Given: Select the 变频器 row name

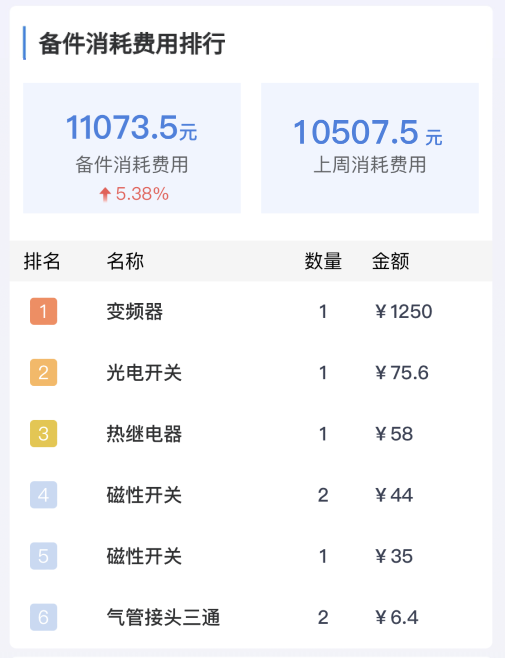Looking at the screenshot, I should 135,312.
